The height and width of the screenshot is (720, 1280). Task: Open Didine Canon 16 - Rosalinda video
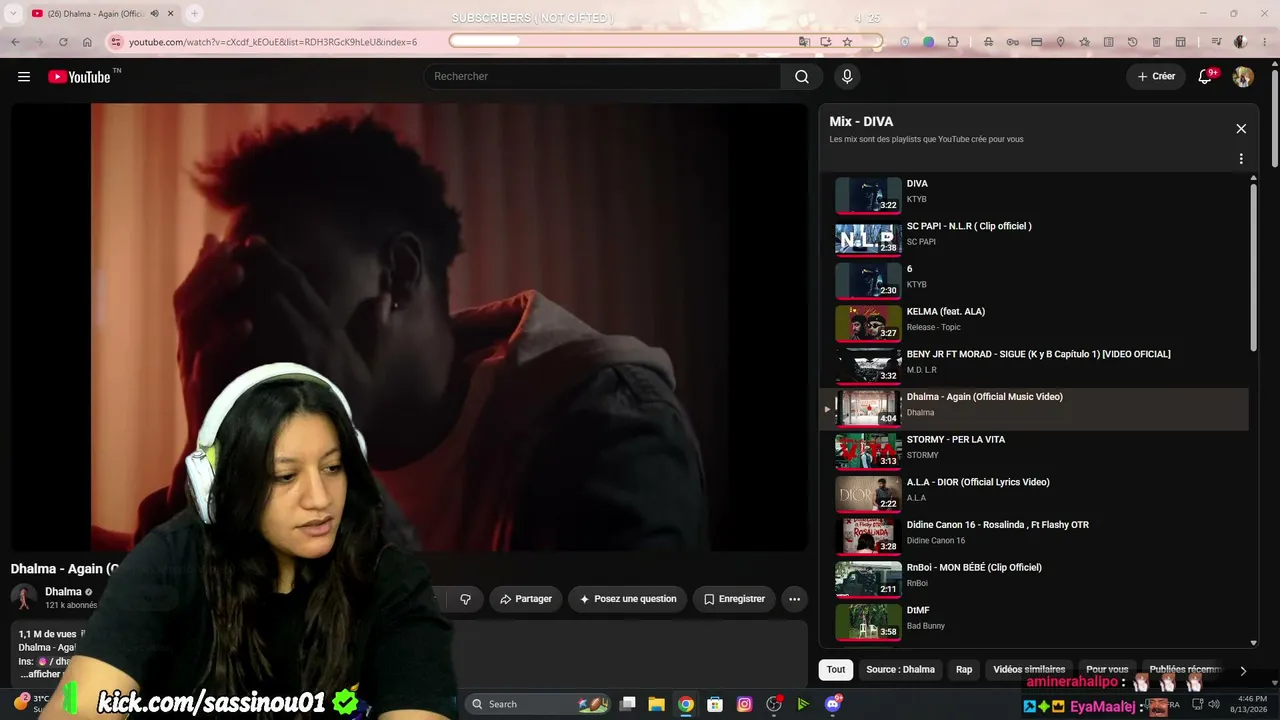coord(1034,536)
